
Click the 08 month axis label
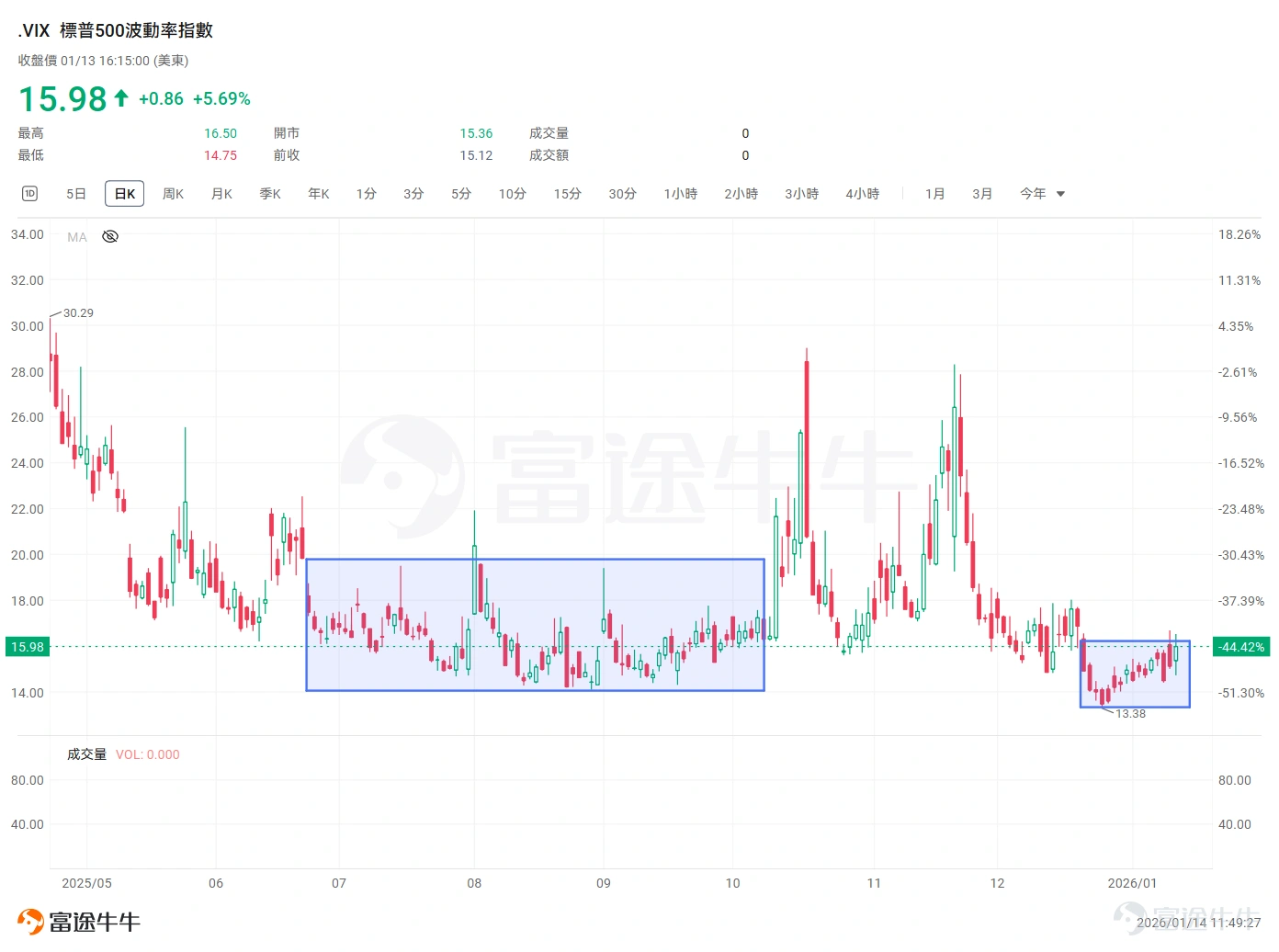(474, 883)
